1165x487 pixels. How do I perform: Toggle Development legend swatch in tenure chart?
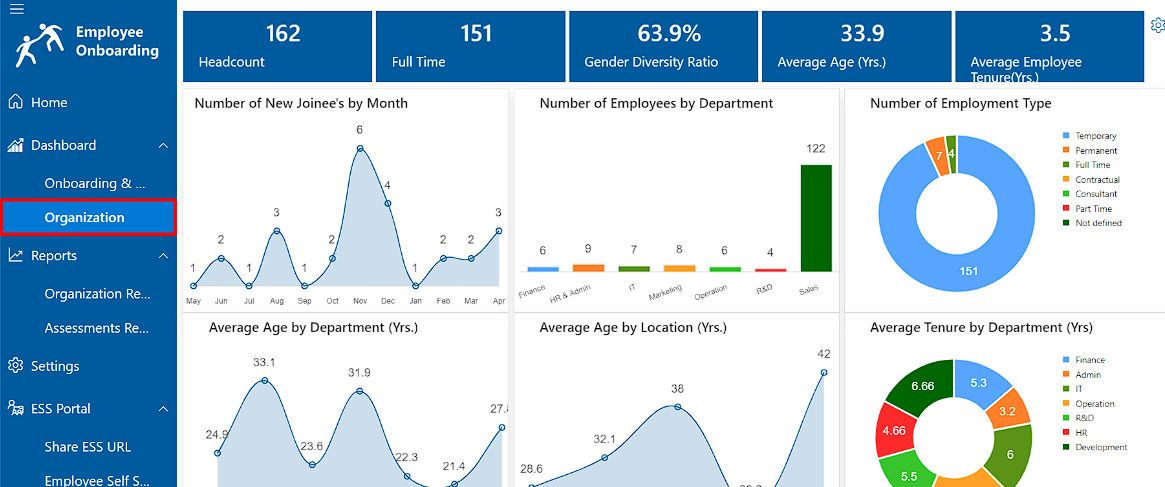tap(1066, 447)
